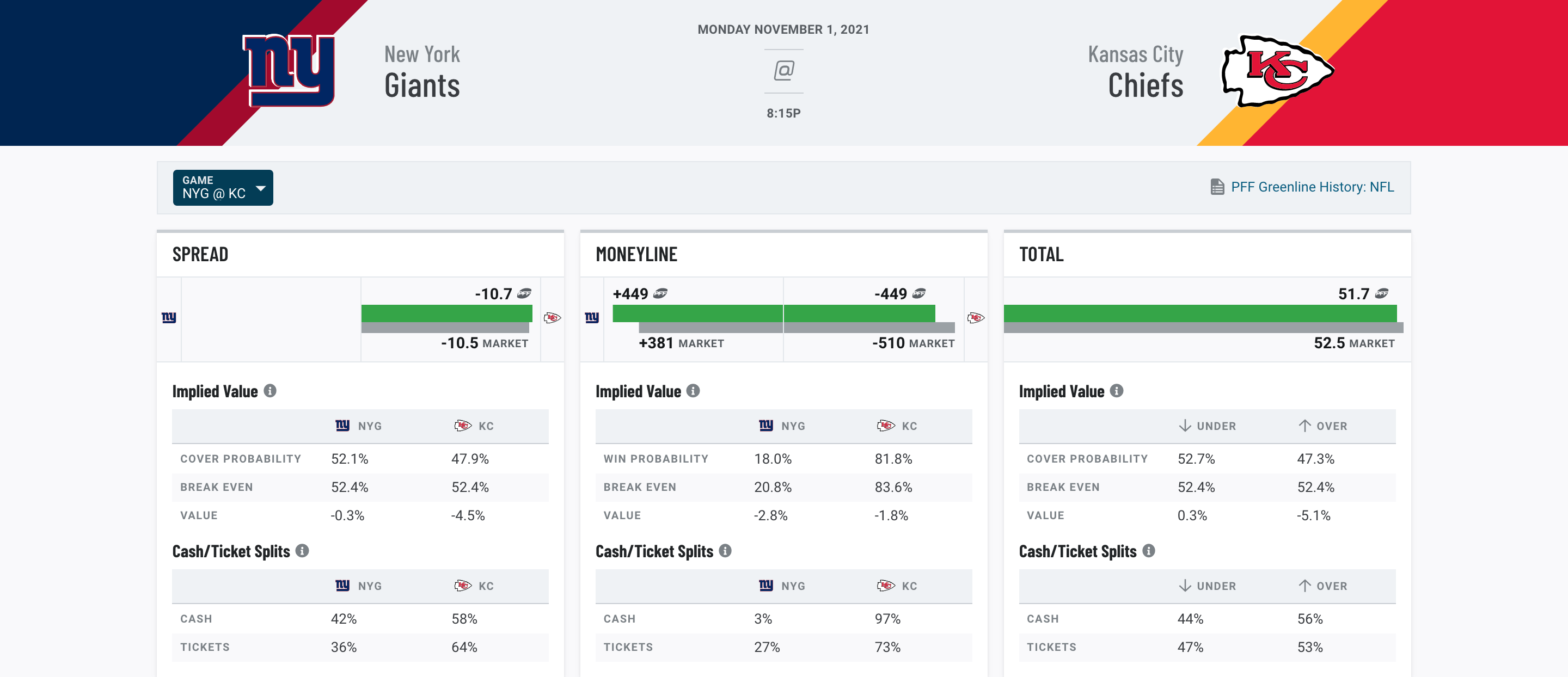
Task: Click Total Cash/Ticket Splits info icon
Action: [1149, 551]
